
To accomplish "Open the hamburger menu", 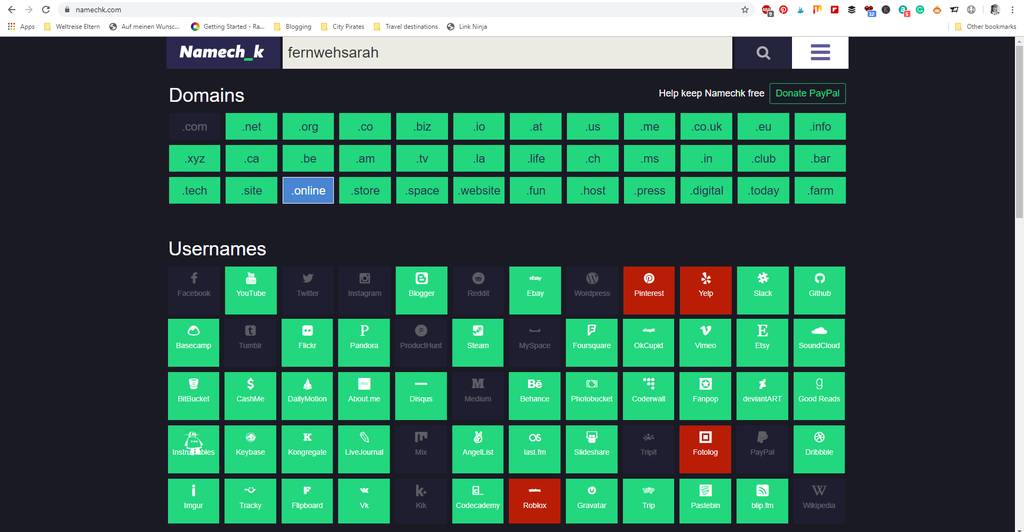I will [x=820, y=53].
